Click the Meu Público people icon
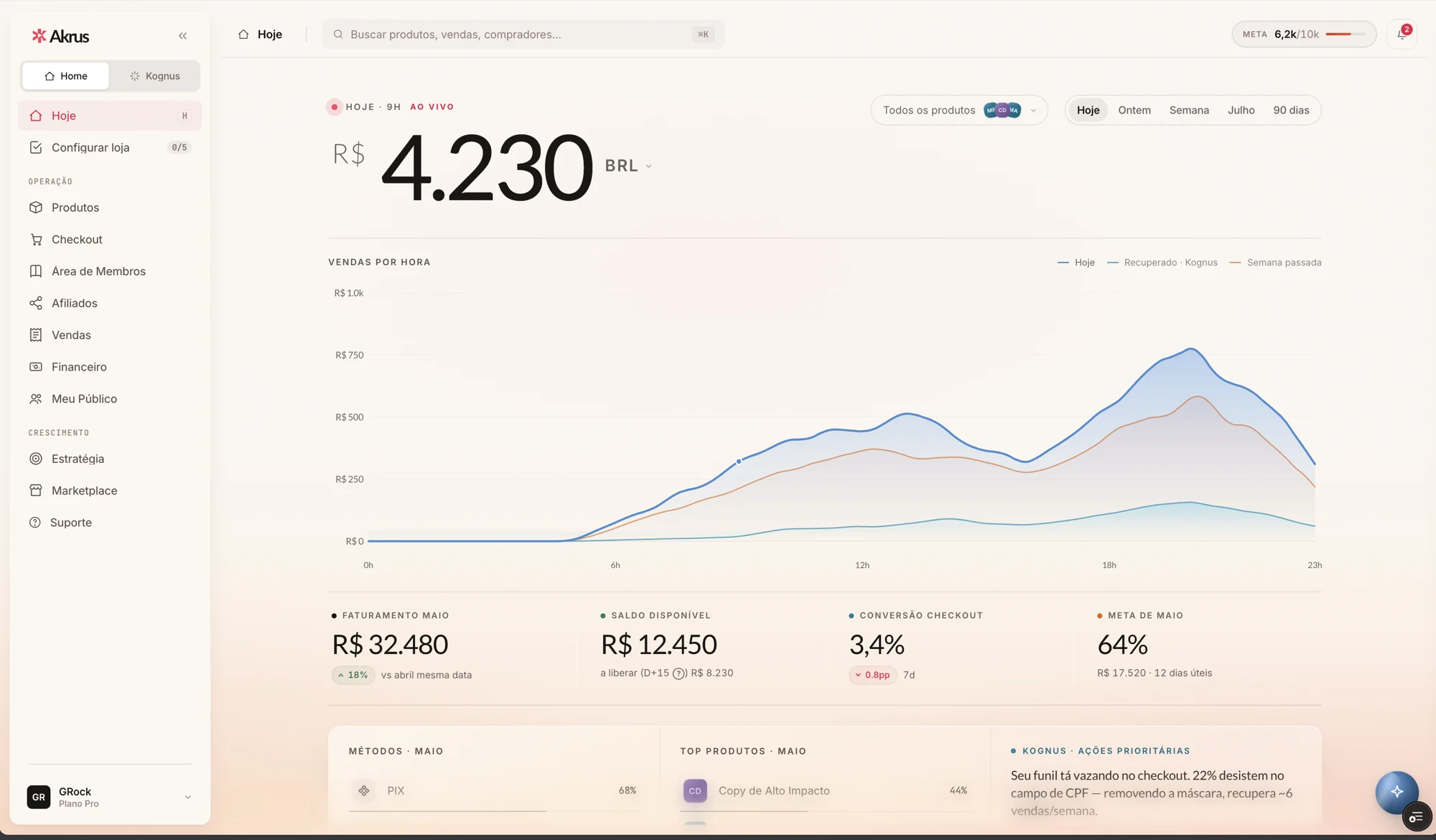Viewport: 1436px width, 840px height. coord(36,398)
